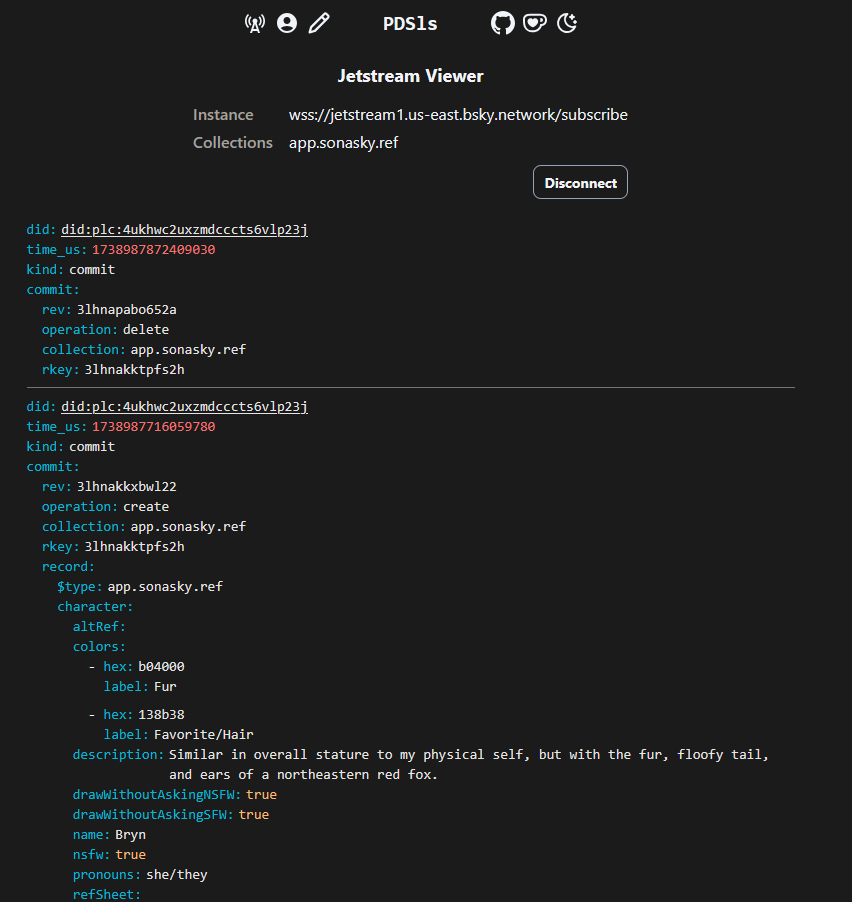
Task: Click the Jetstream Viewer heading
Action: tap(410, 76)
